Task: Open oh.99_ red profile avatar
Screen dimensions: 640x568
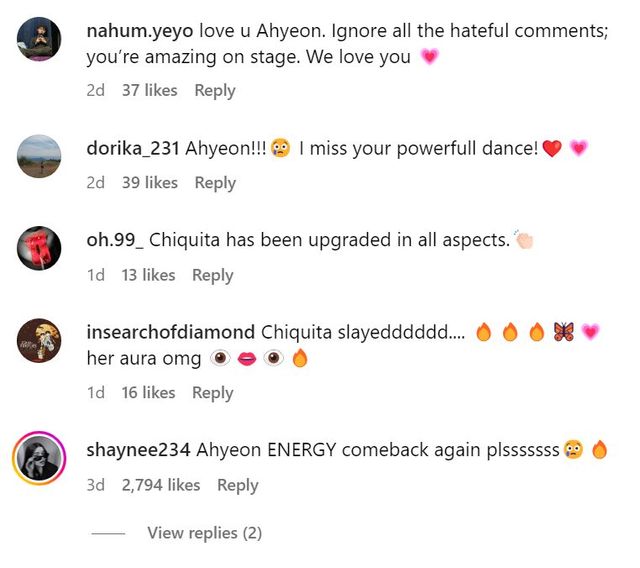Action: pos(39,248)
